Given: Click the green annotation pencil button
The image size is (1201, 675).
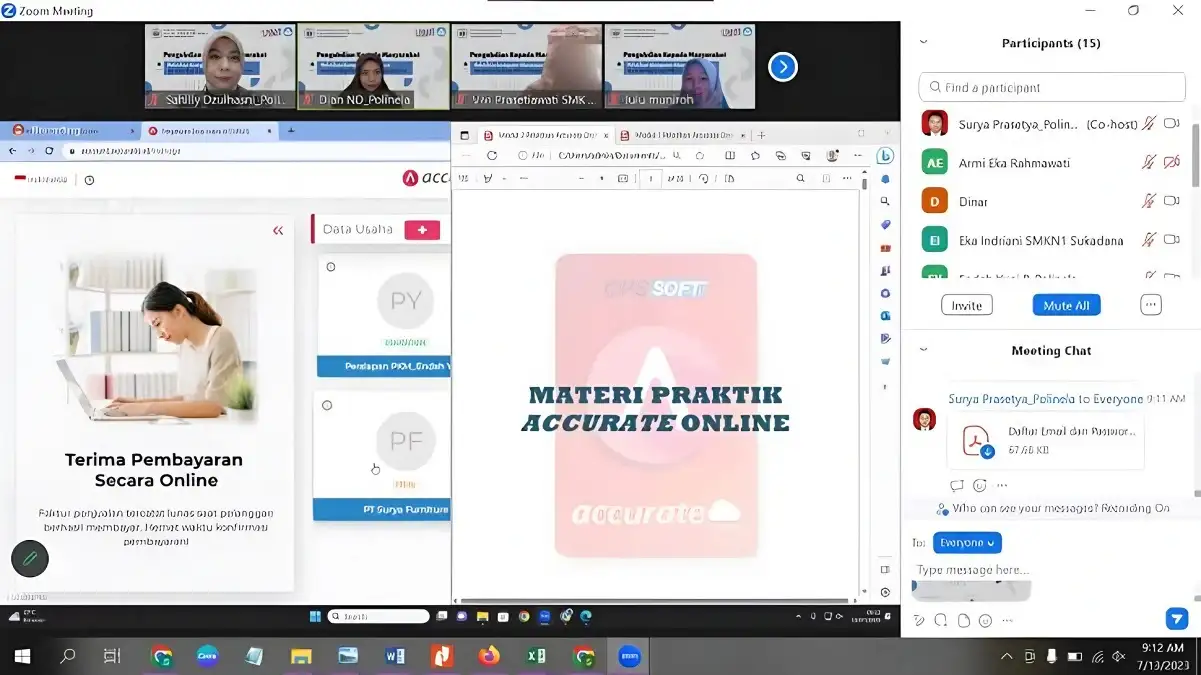Looking at the screenshot, I should coord(30,558).
